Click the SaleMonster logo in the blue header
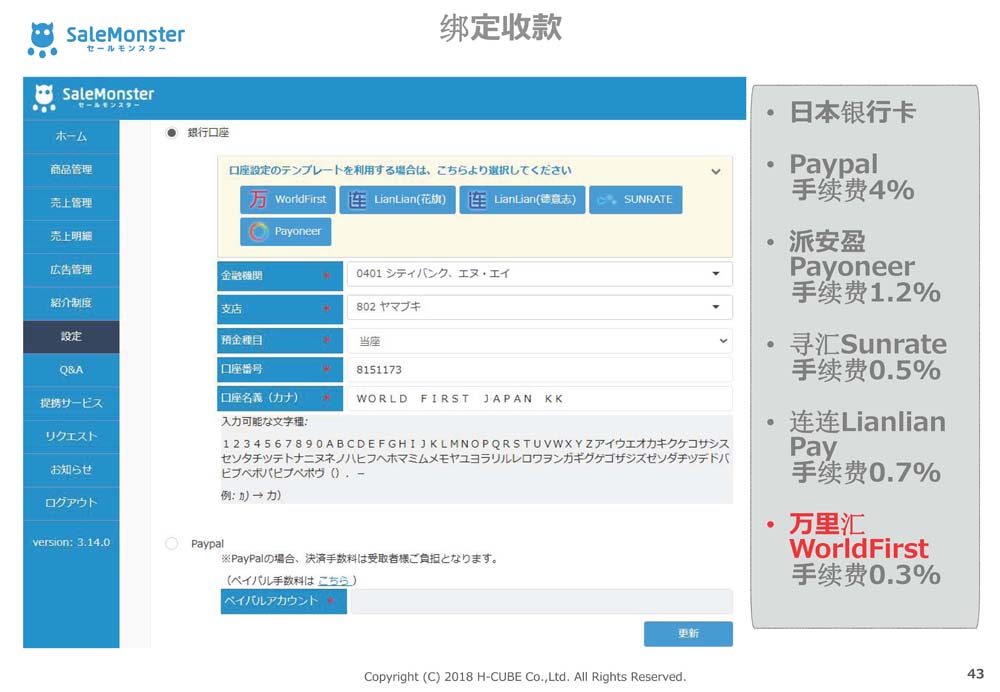The image size is (1000, 692). pyautogui.click(x=93, y=98)
